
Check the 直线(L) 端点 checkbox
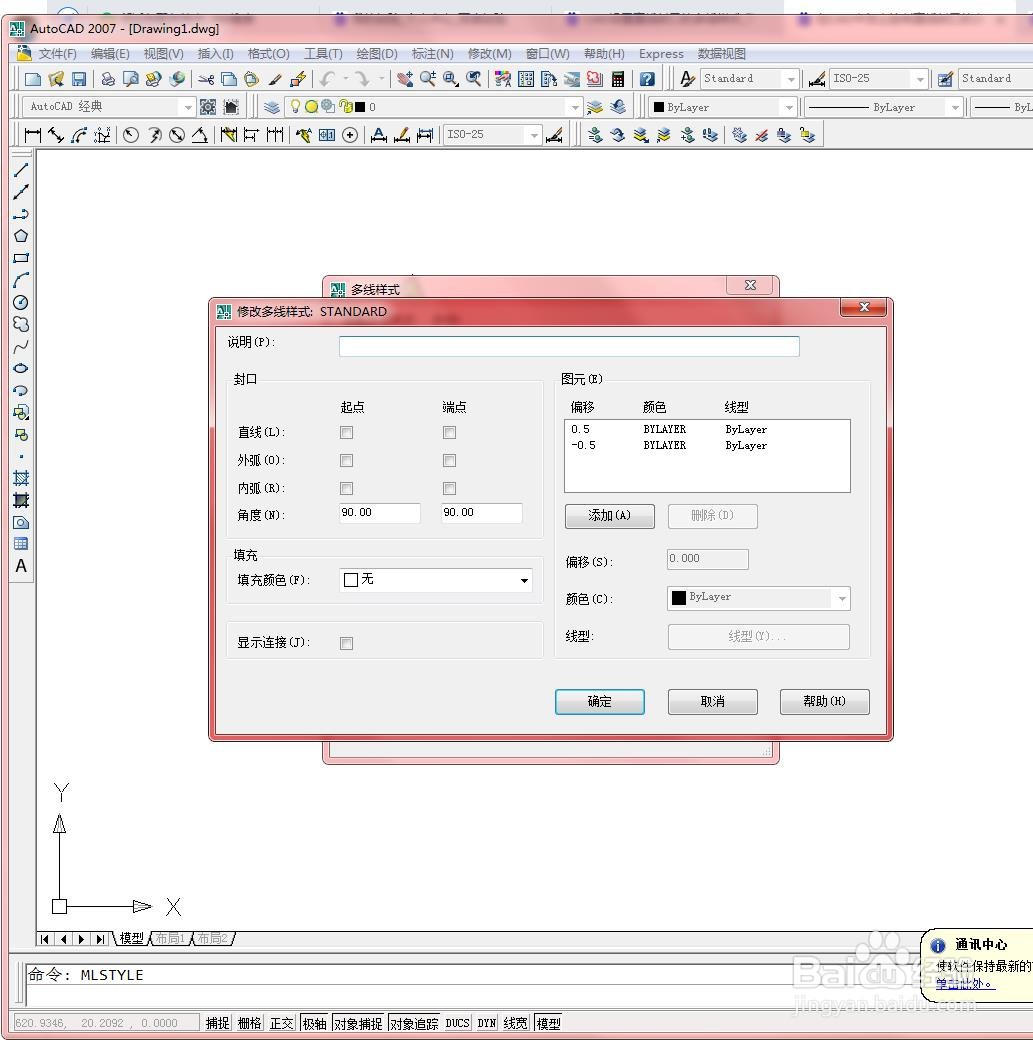(x=449, y=432)
